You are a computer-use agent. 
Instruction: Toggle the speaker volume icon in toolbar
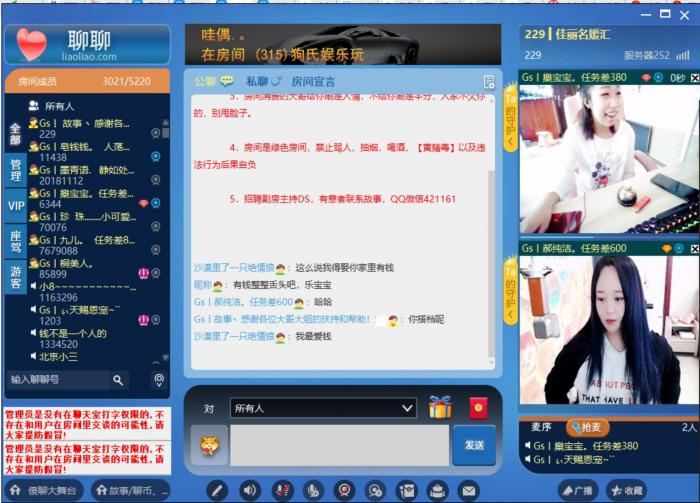coord(250,490)
